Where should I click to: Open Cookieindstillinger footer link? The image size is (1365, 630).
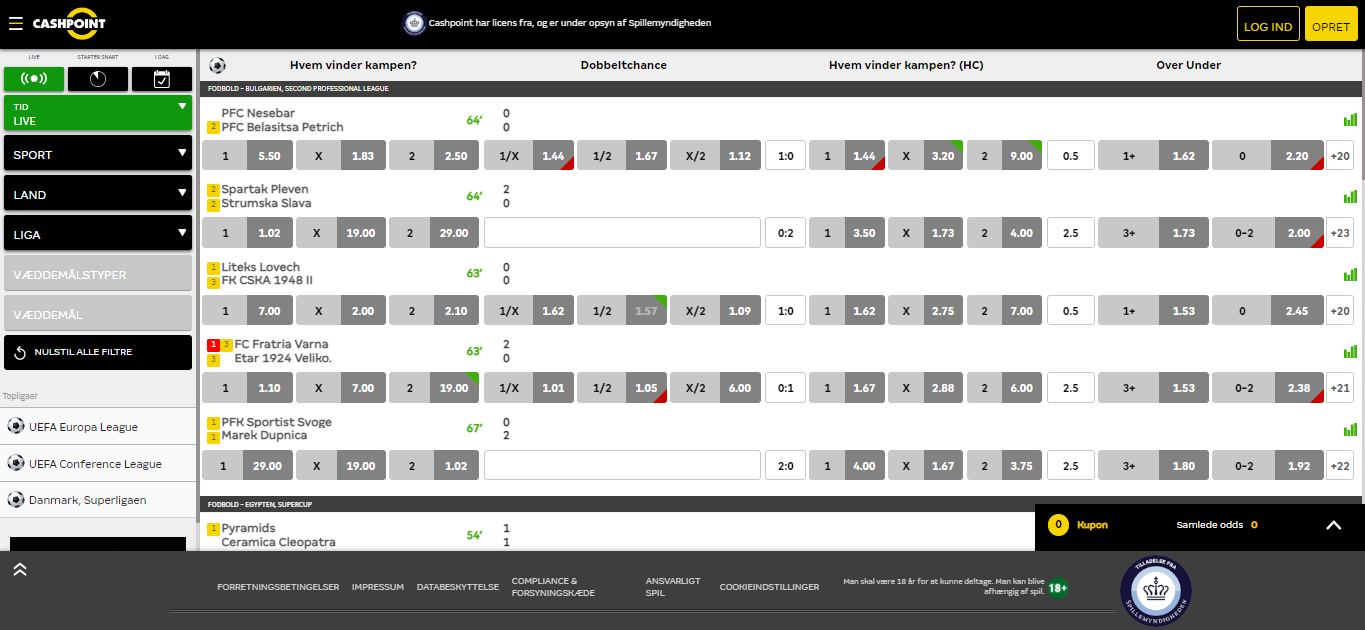click(x=769, y=587)
